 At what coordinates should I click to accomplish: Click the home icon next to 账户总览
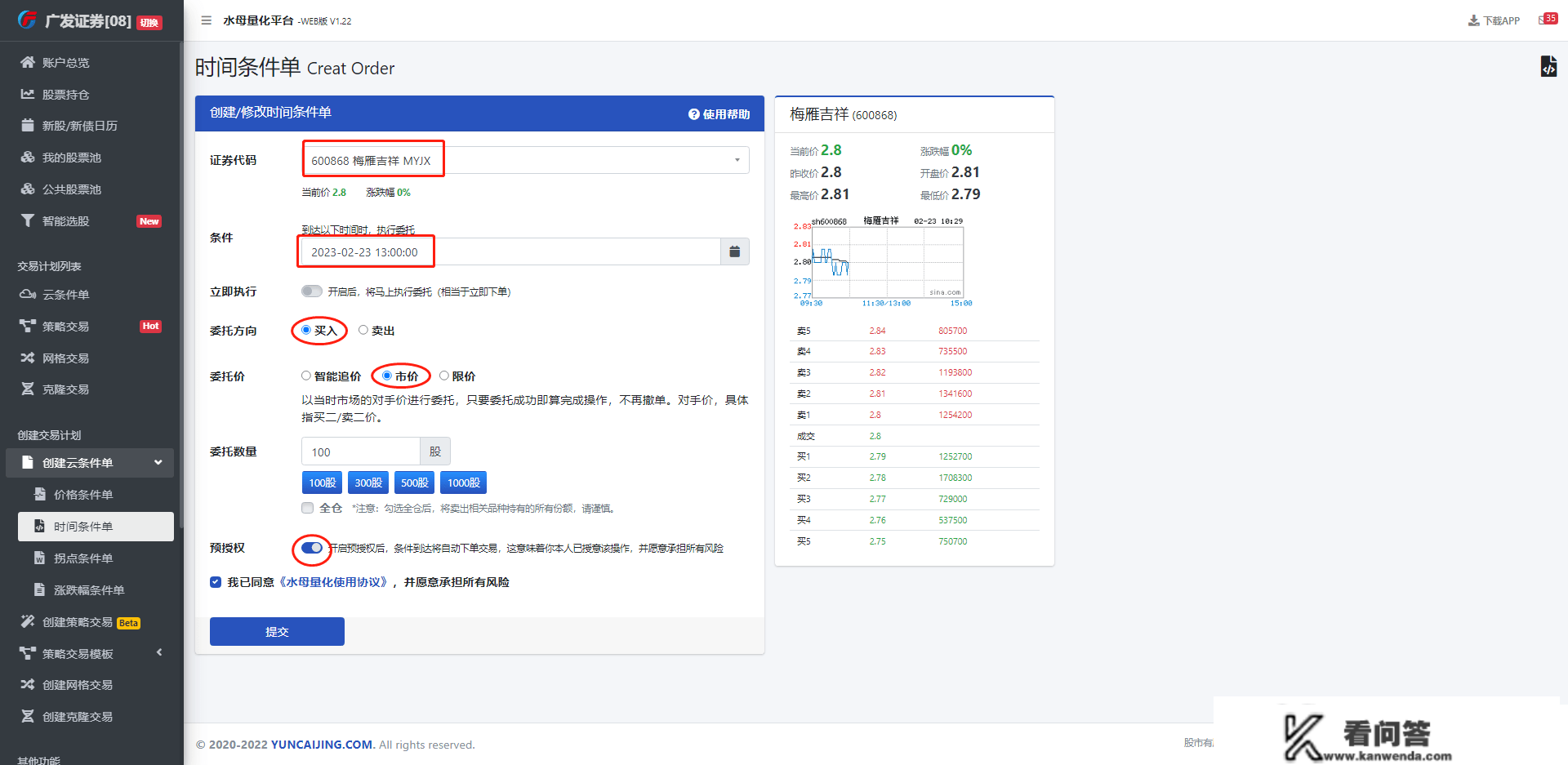point(28,62)
